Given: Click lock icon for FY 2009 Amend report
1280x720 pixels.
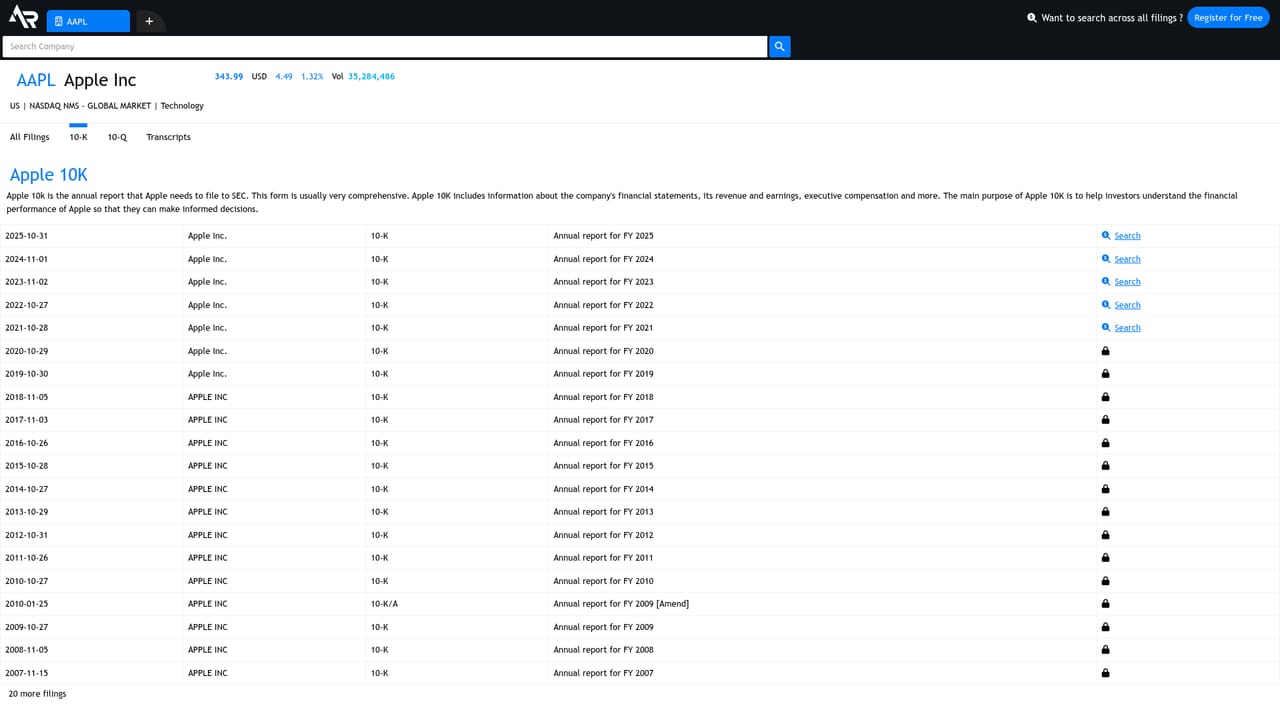Looking at the screenshot, I should point(1106,604).
